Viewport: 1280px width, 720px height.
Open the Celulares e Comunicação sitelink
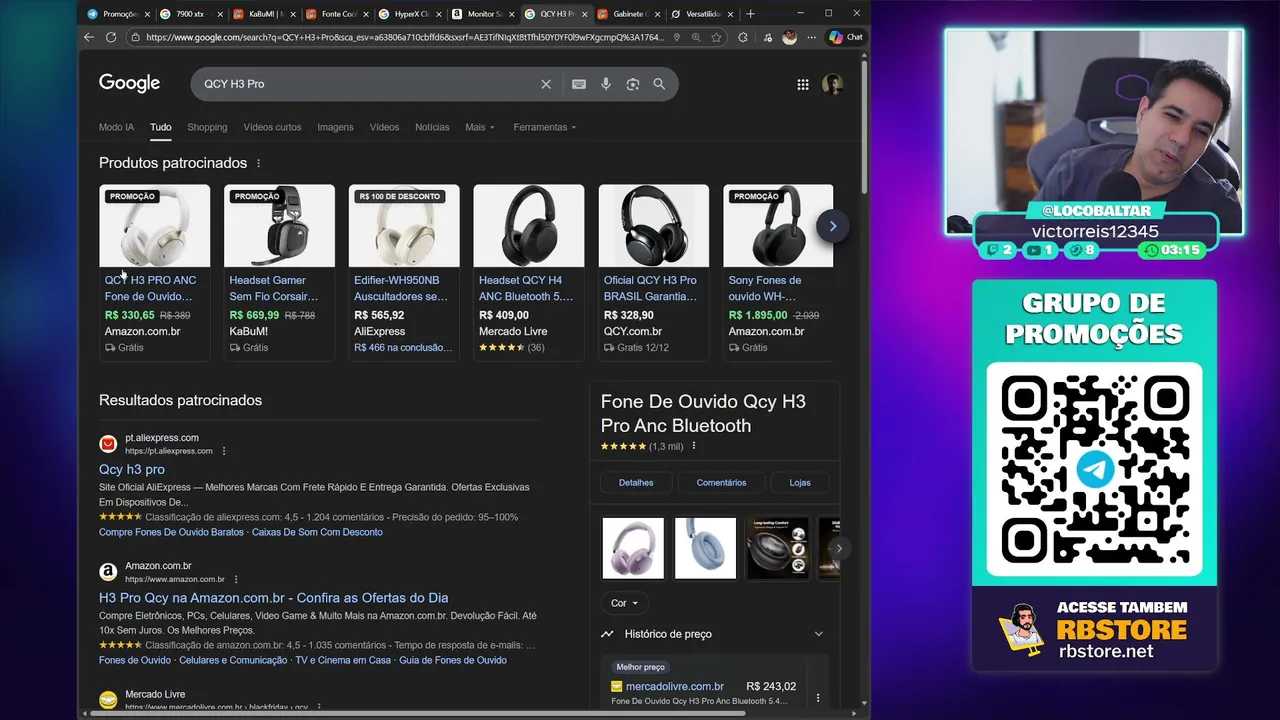pos(233,660)
